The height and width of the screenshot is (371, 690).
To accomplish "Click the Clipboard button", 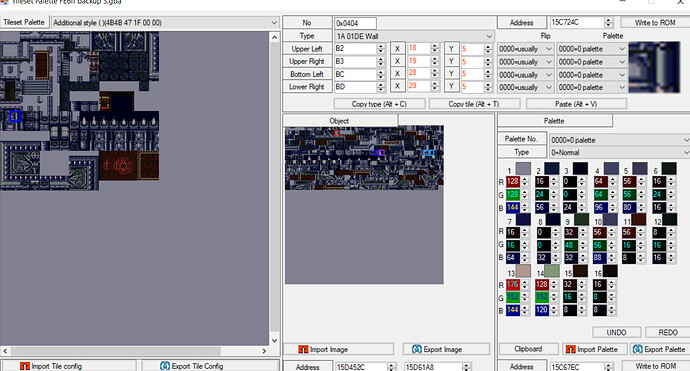I will tap(529, 349).
